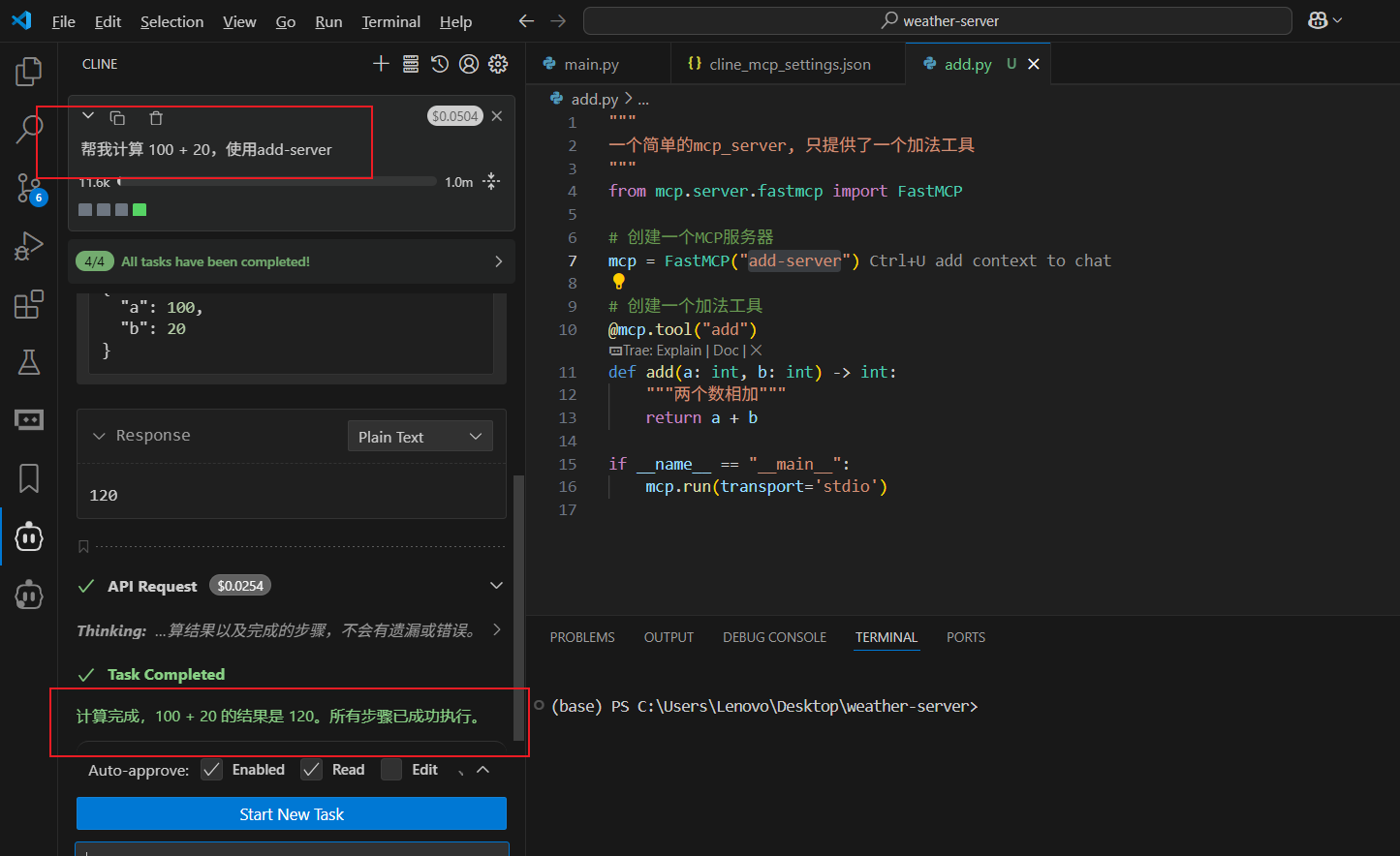1400x856 pixels.
Task: Click the weather-server search box
Action: [937, 21]
